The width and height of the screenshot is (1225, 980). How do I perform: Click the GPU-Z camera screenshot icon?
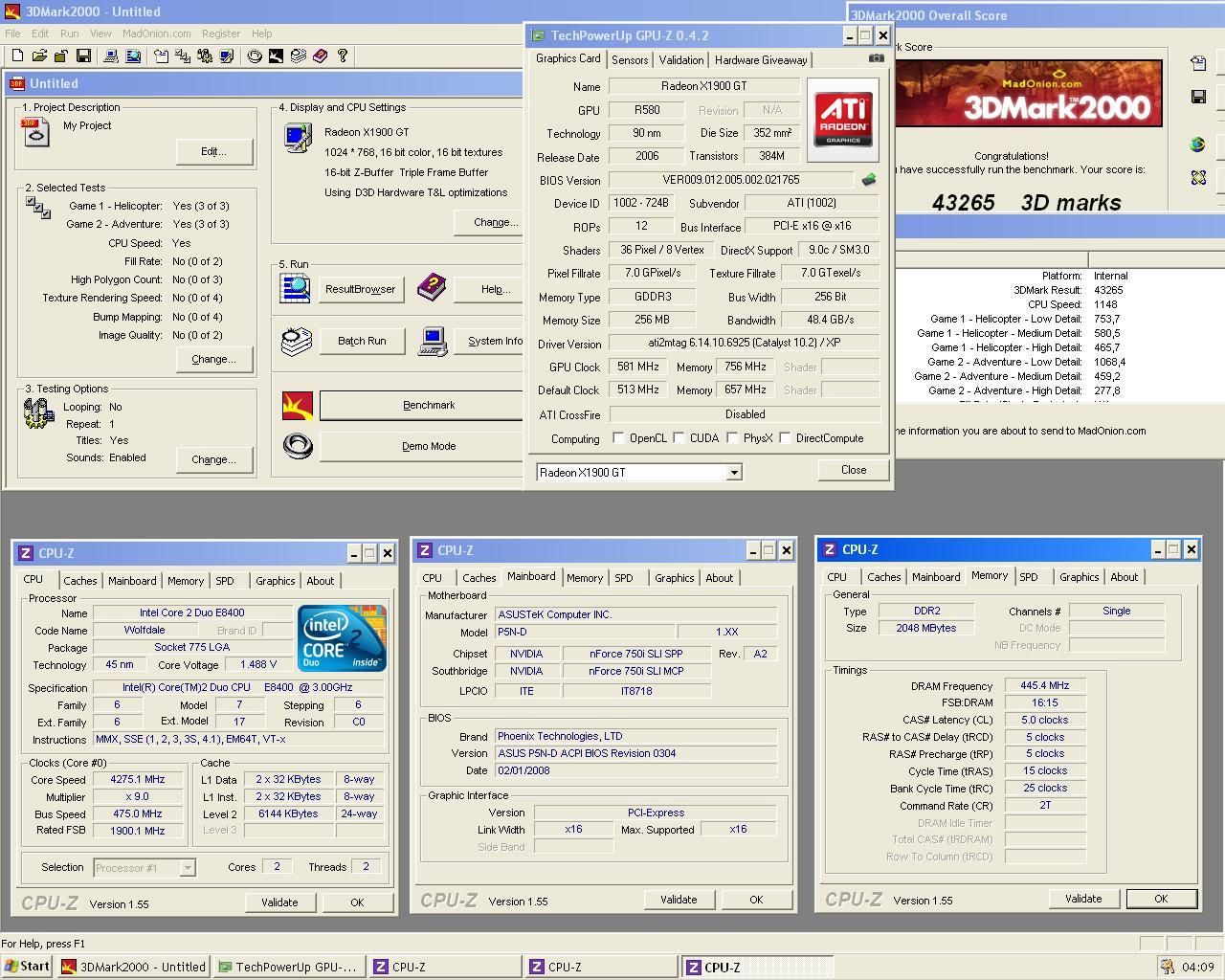point(876,58)
